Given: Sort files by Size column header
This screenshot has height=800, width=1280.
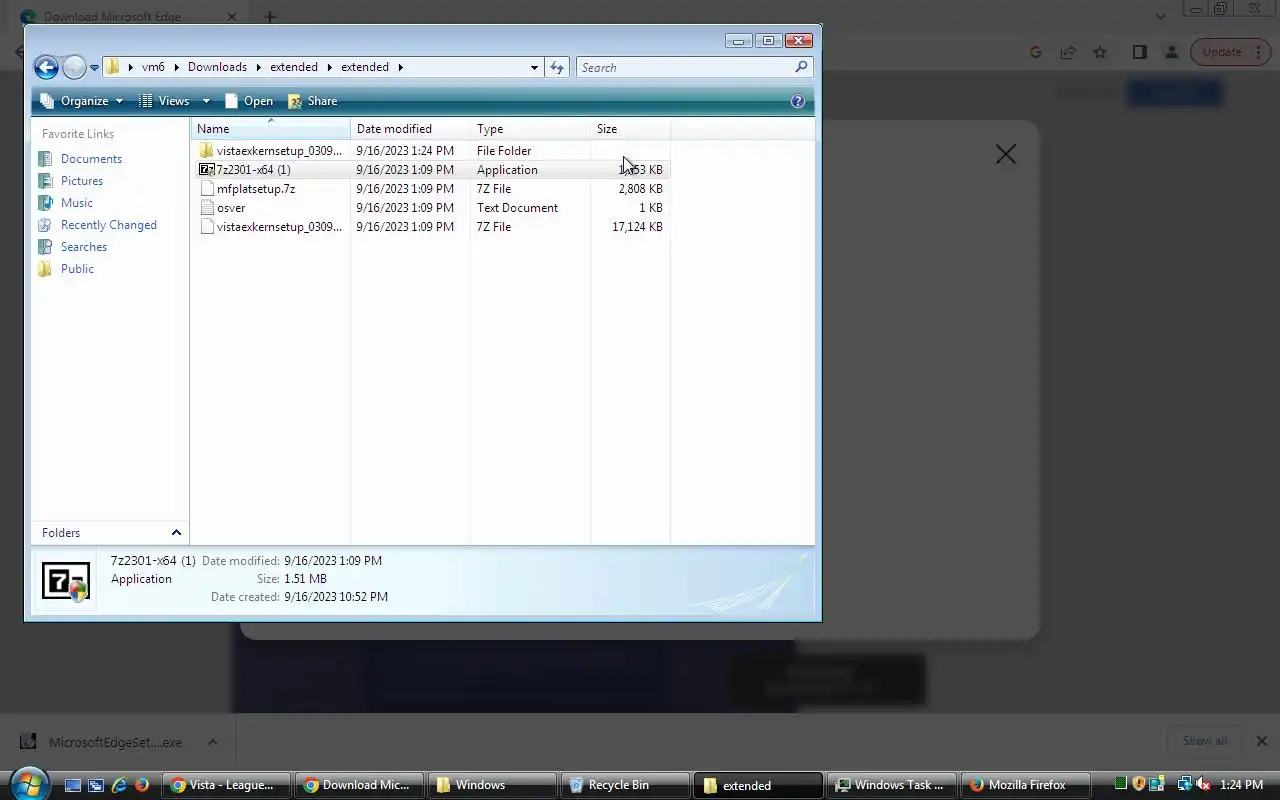Looking at the screenshot, I should click(x=630, y=129).
